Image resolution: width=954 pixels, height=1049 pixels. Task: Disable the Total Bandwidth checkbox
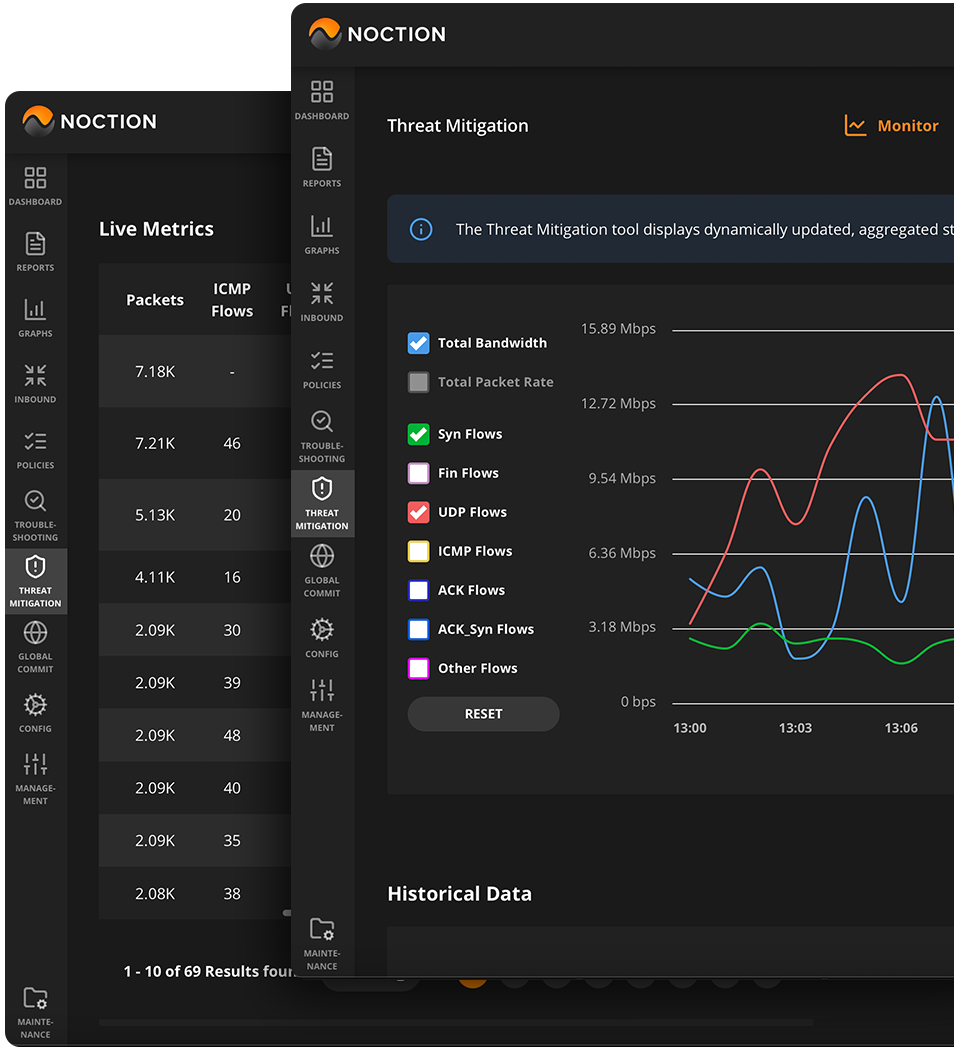click(x=418, y=342)
